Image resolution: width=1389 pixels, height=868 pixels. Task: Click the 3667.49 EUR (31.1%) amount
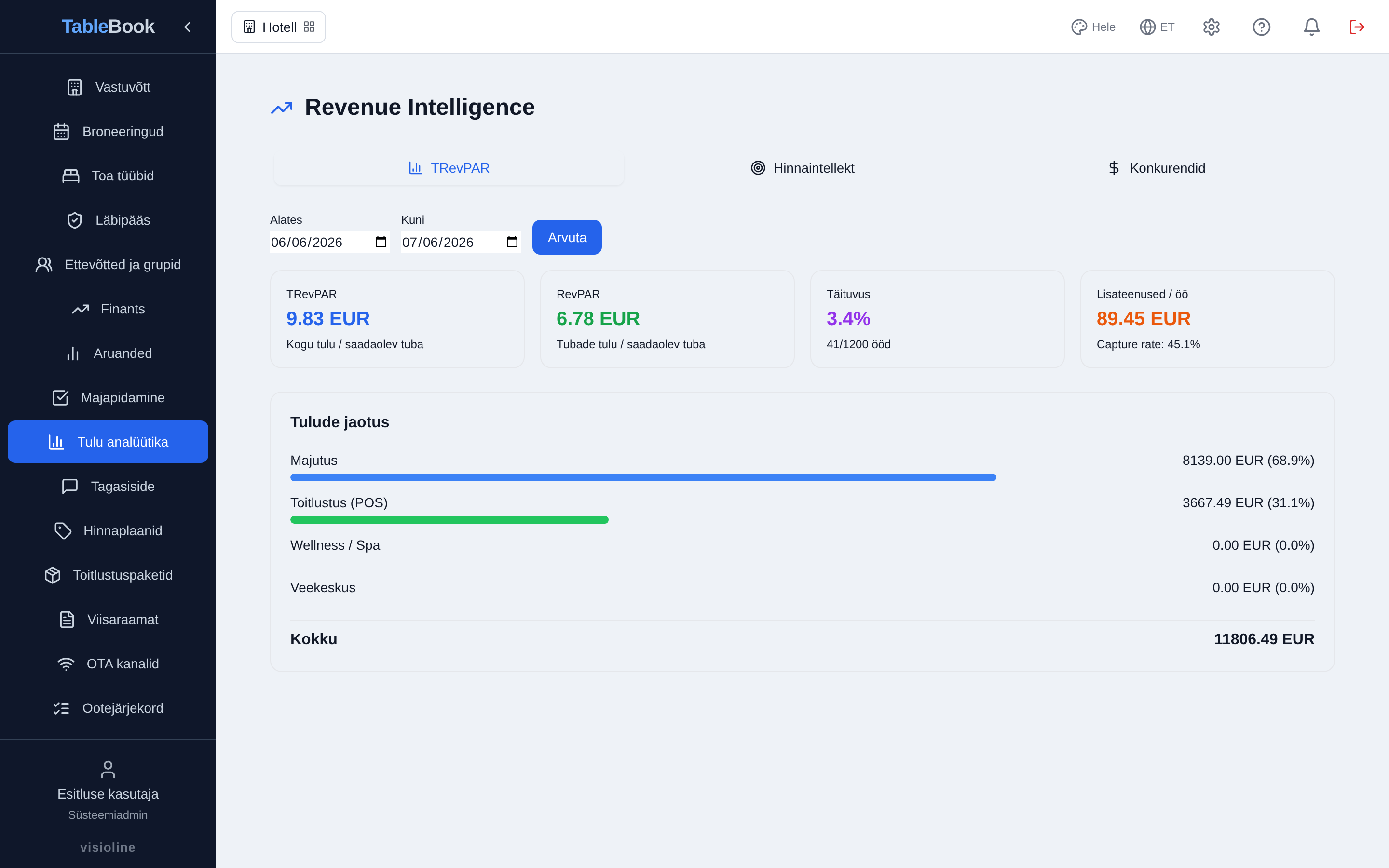point(1248,503)
